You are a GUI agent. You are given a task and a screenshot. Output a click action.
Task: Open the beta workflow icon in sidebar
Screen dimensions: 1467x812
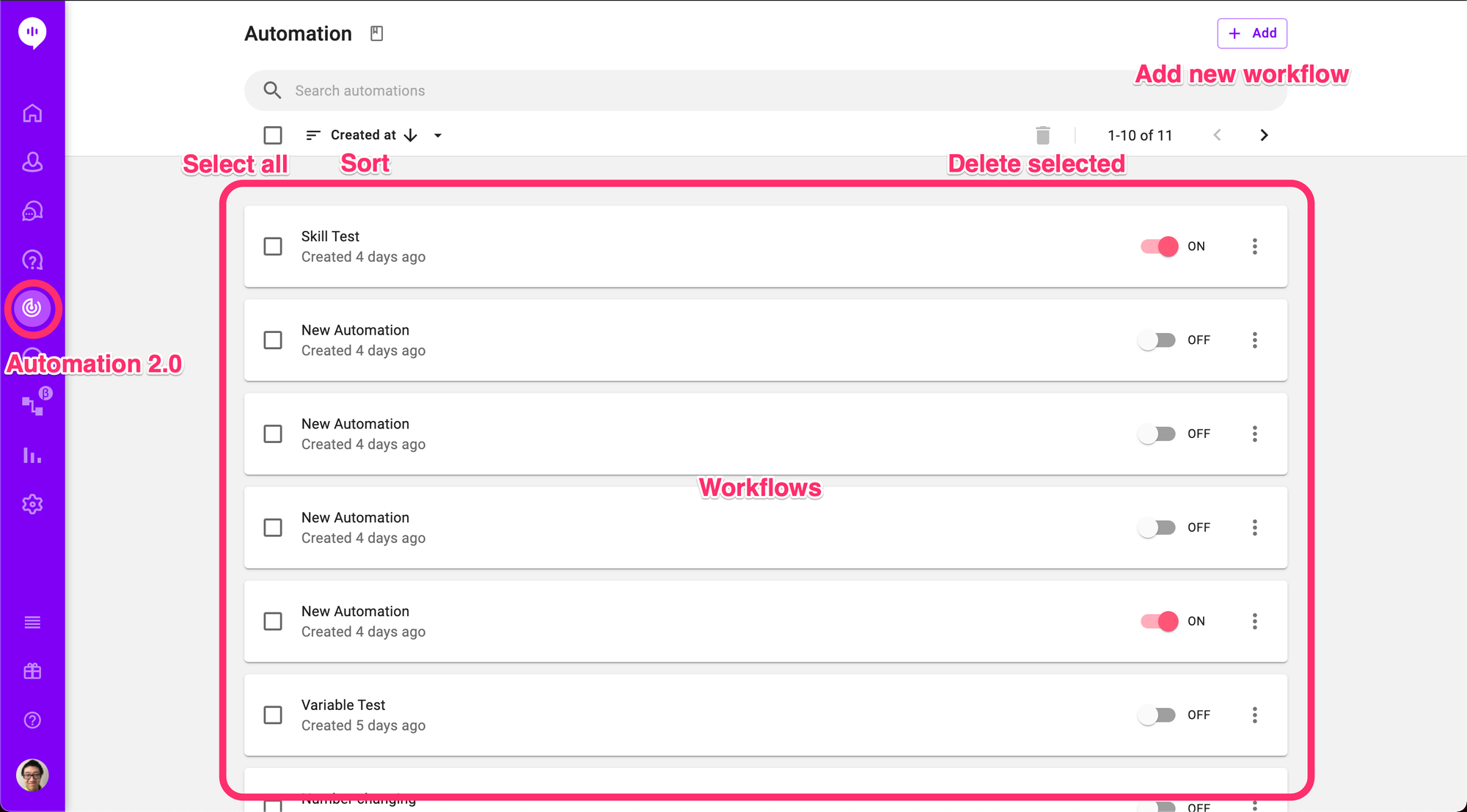click(32, 405)
